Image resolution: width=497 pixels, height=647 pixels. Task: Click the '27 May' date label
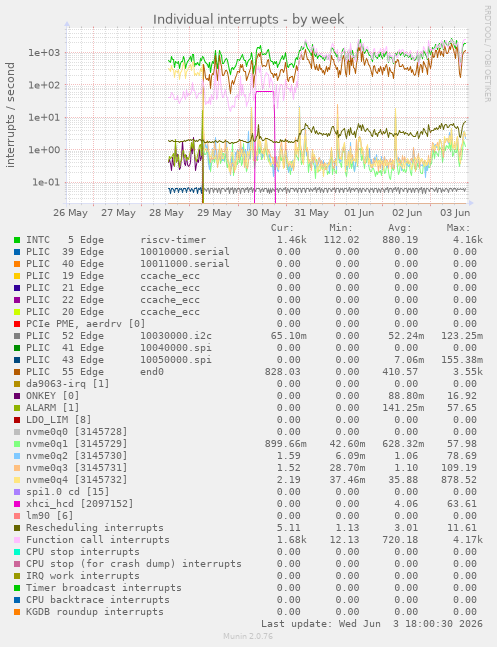coord(118,213)
